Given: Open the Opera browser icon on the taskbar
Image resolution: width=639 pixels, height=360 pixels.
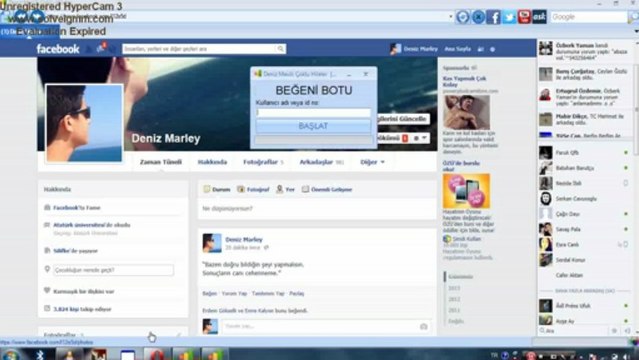Looking at the screenshot, I should [156, 354].
